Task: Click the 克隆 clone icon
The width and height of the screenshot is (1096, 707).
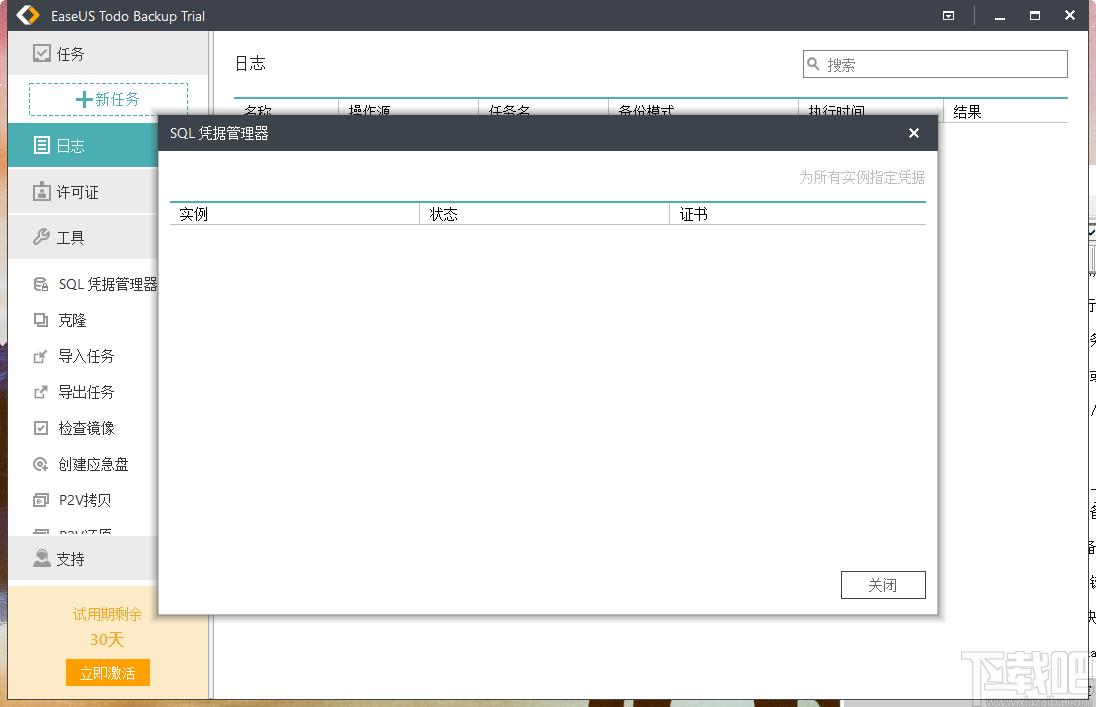Action: pos(41,320)
